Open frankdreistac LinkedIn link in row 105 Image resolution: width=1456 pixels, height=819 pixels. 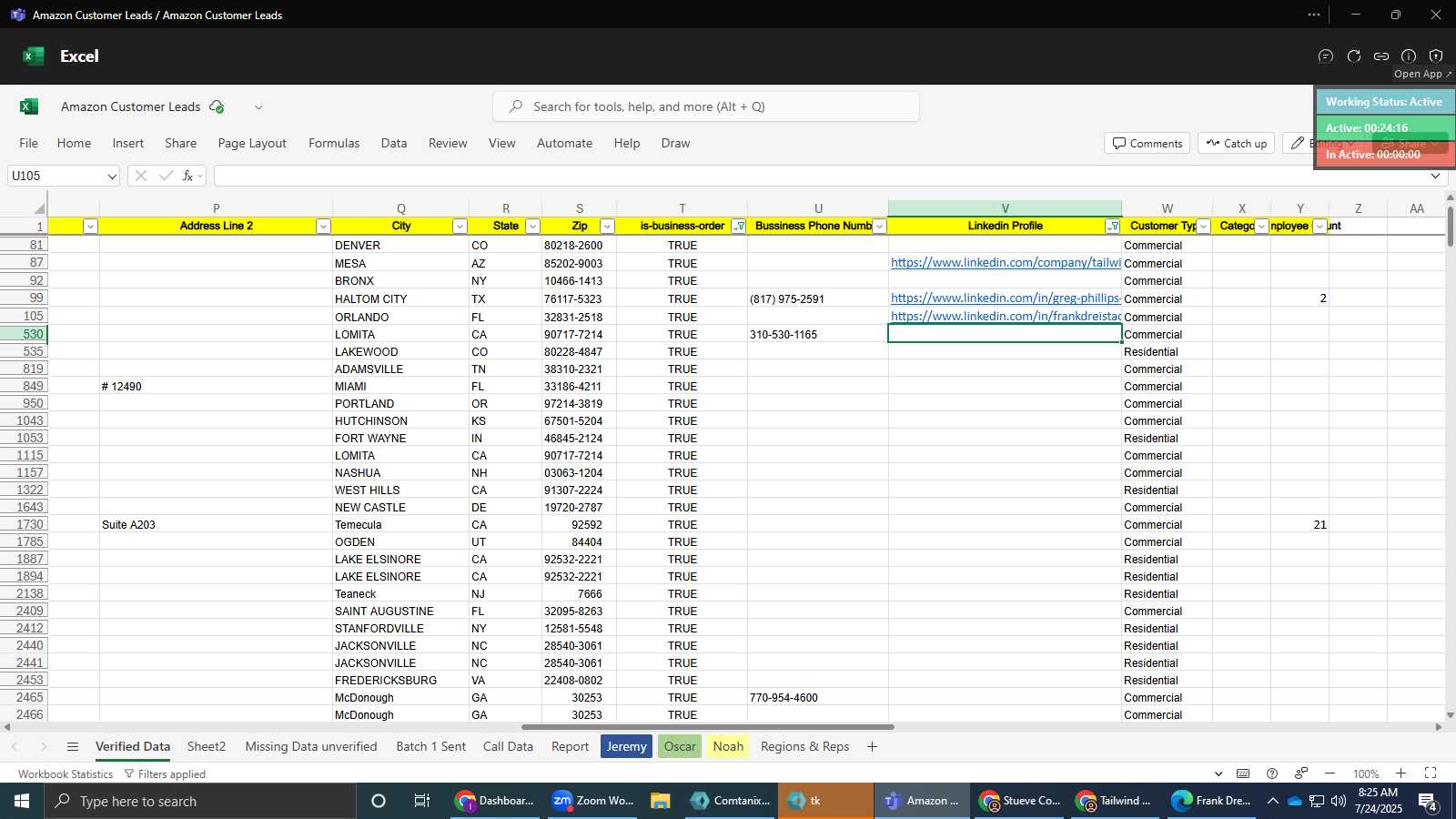point(1006,317)
